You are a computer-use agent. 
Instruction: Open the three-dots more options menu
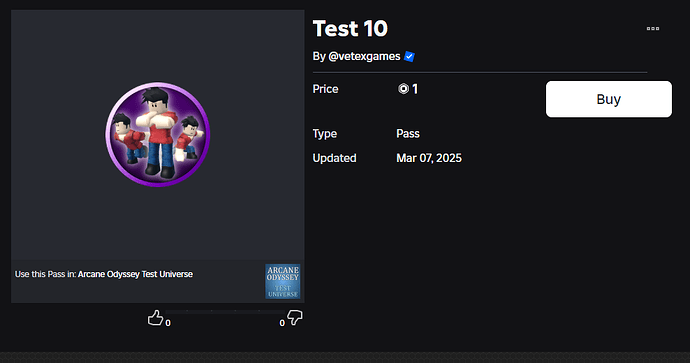pyautogui.click(x=653, y=29)
